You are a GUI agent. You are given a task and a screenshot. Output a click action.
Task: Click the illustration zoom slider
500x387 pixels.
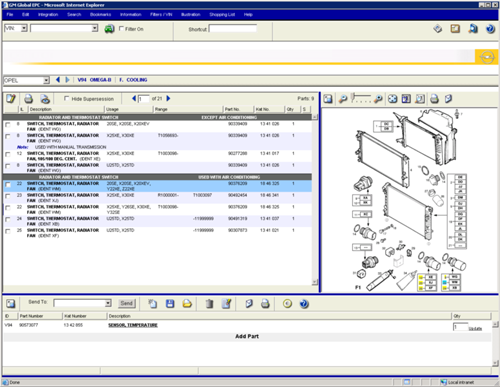[x=361, y=98]
